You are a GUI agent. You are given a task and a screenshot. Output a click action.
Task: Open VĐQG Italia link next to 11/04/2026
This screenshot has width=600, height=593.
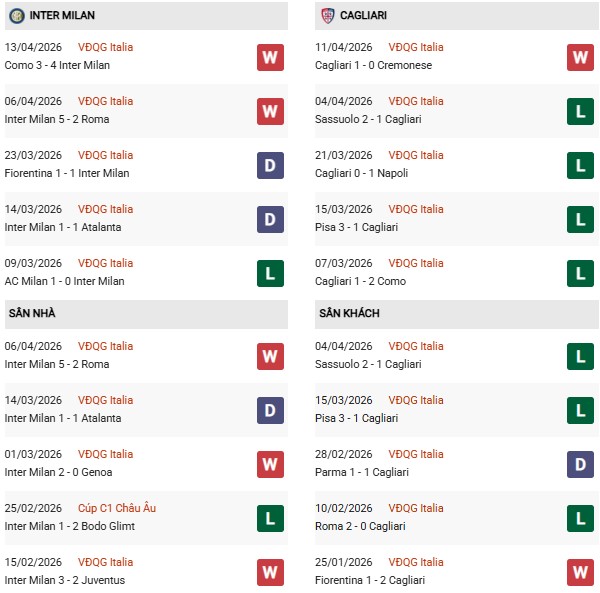click(x=416, y=47)
